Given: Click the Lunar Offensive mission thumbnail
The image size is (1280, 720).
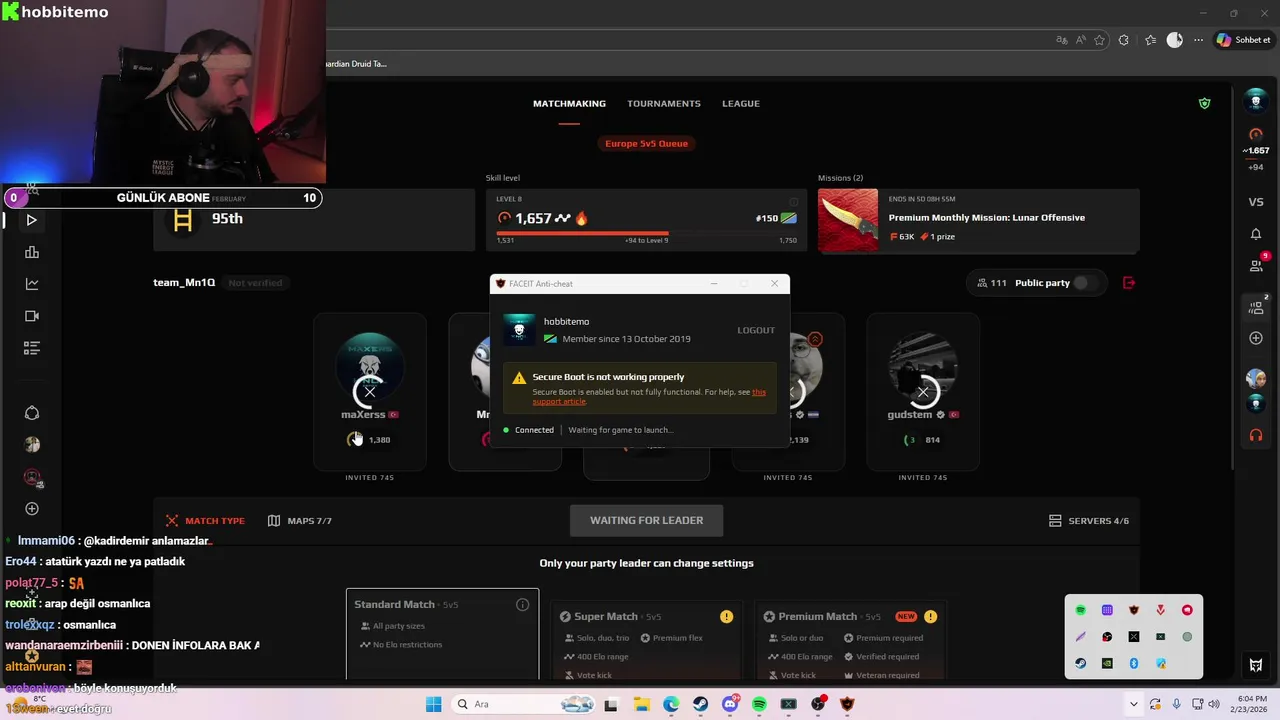Looking at the screenshot, I should [x=848, y=220].
